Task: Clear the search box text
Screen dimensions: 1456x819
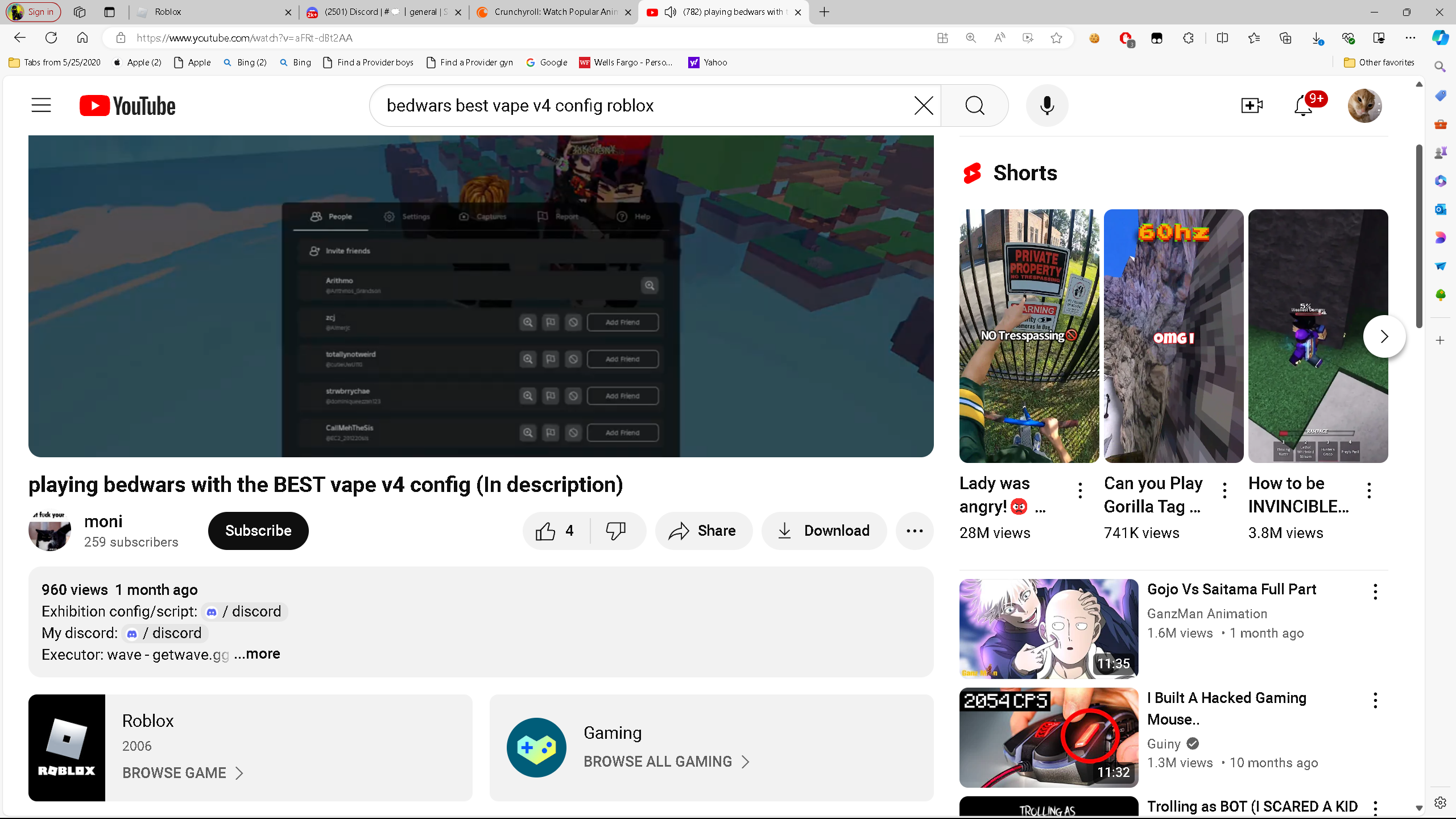Action: pyautogui.click(x=923, y=106)
